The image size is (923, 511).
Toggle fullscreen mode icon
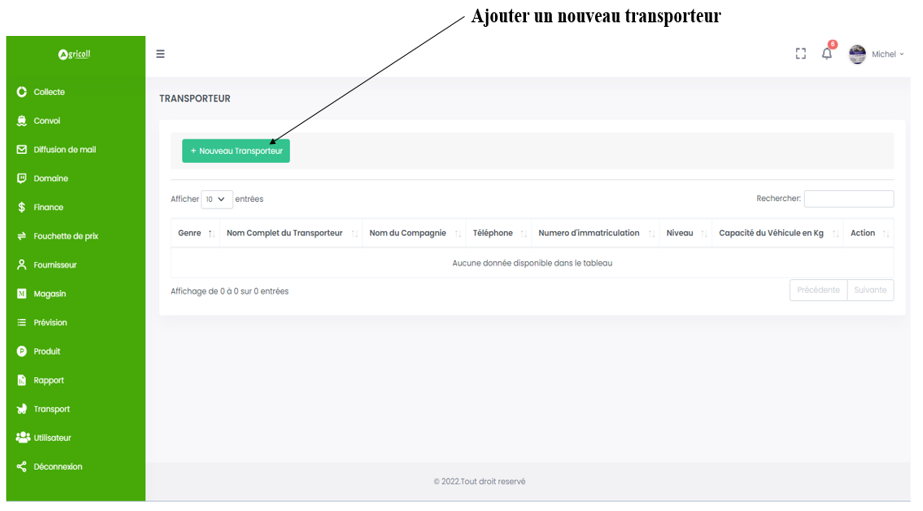point(800,54)
